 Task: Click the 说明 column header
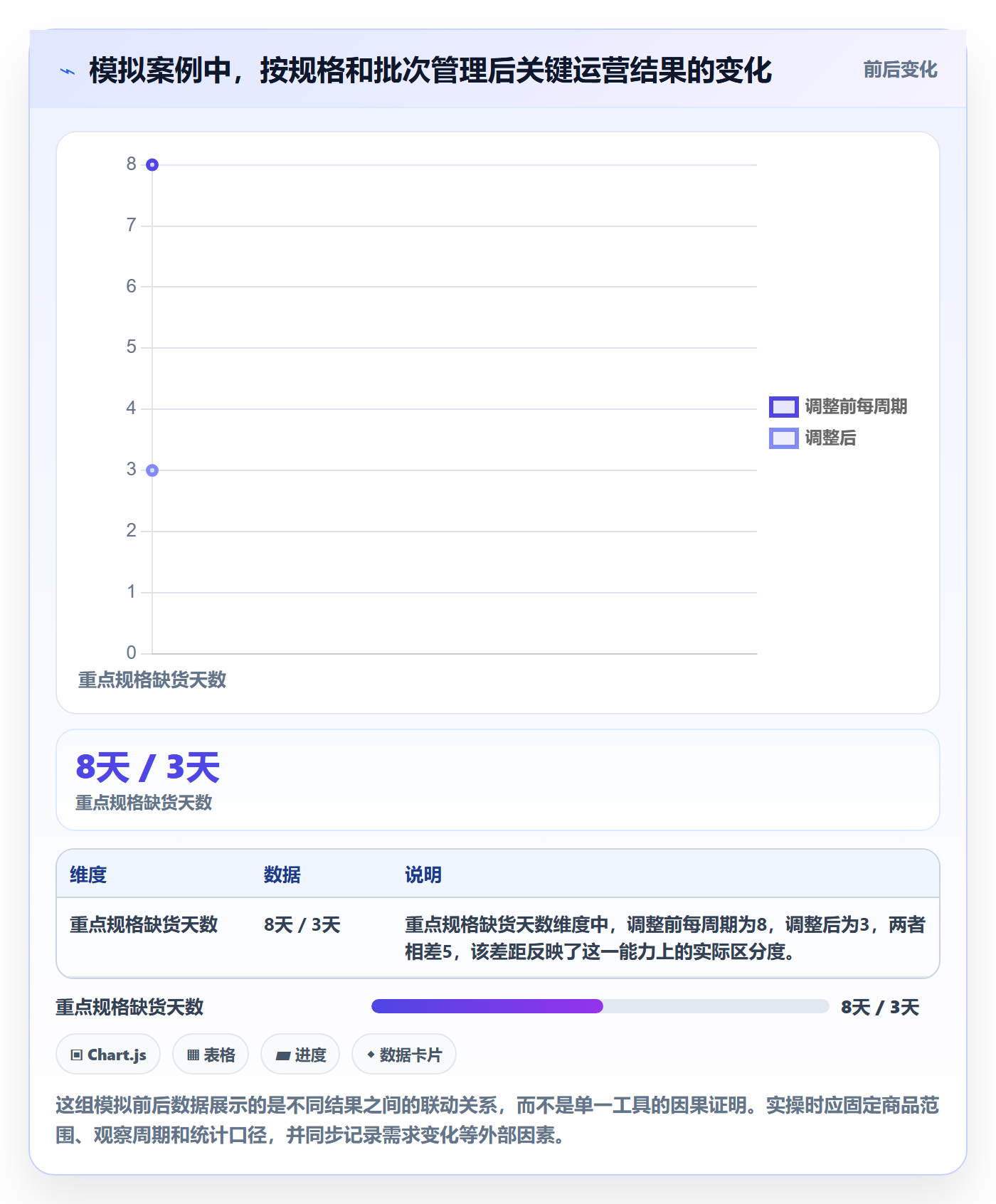(x=423, y=875)
